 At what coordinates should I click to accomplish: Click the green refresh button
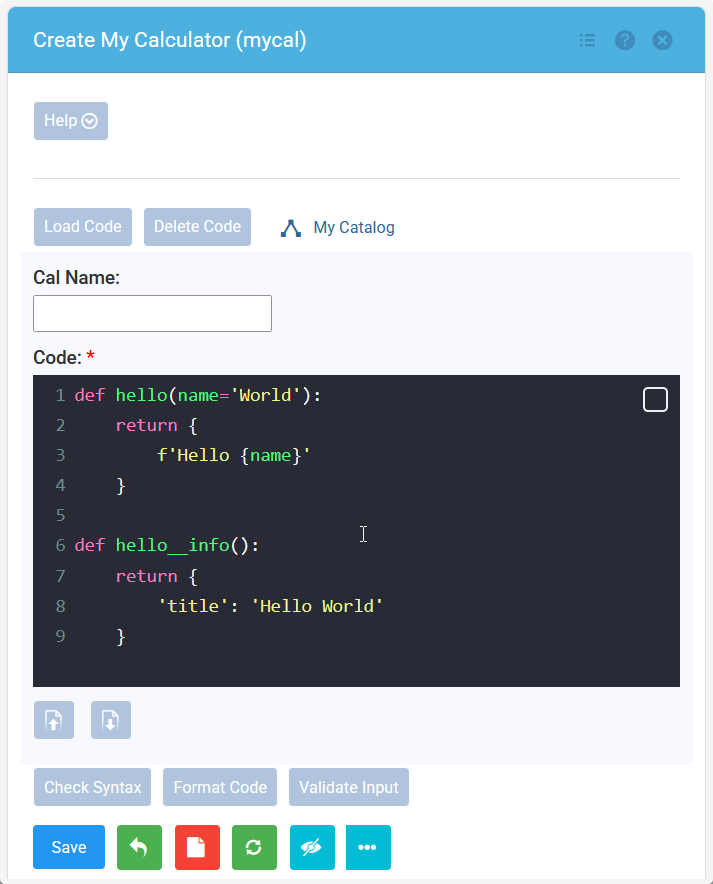(254, 847)
